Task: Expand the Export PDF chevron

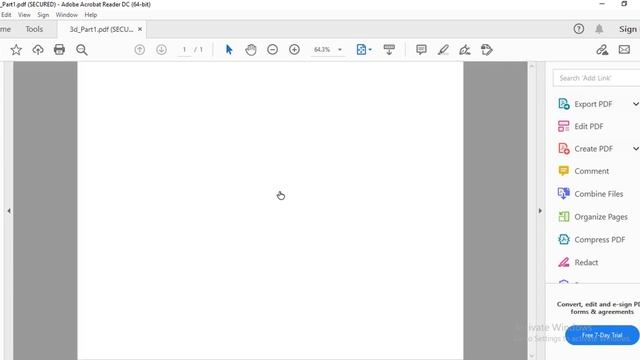Action: tap(636, 104)
